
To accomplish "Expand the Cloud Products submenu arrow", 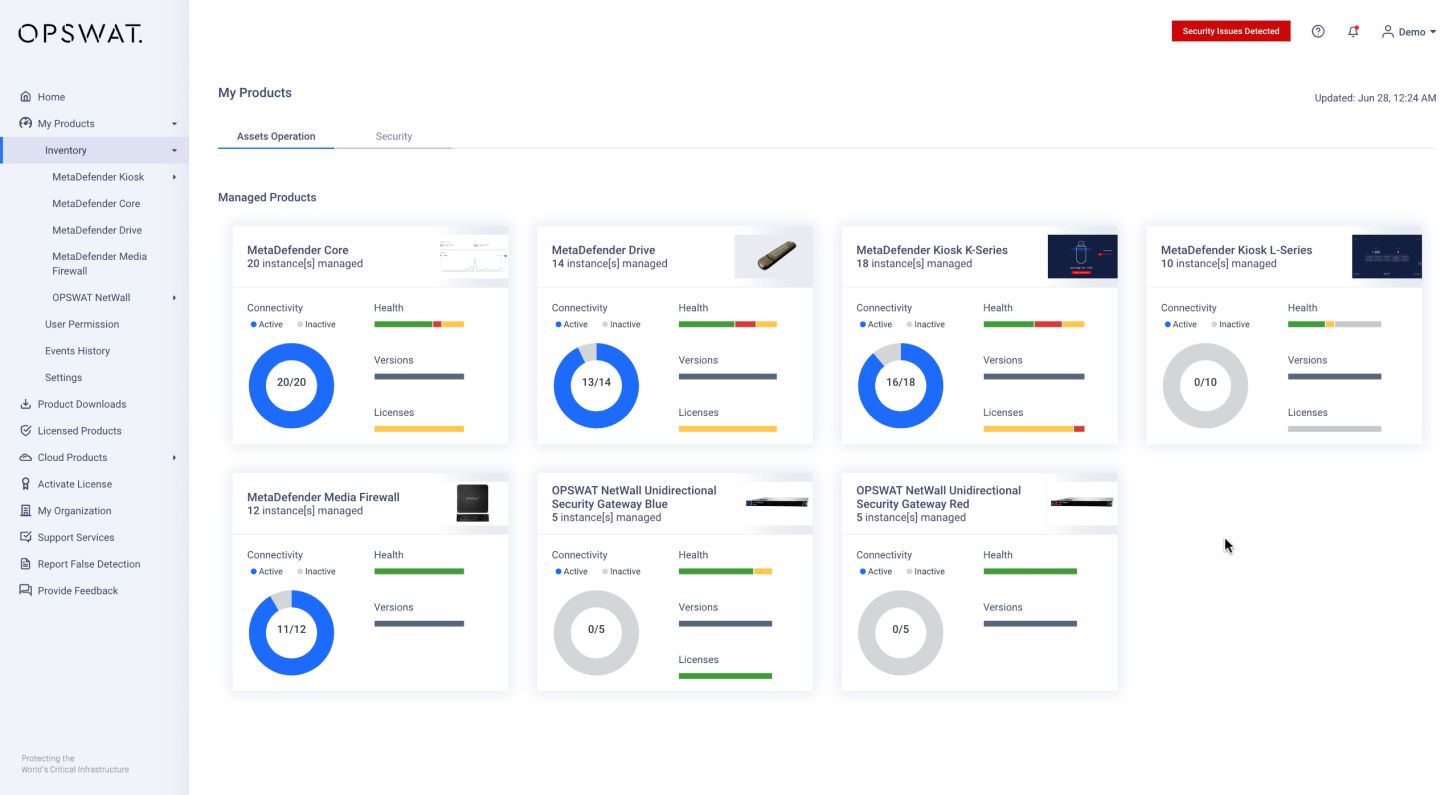I will click(x=174, y=458).
